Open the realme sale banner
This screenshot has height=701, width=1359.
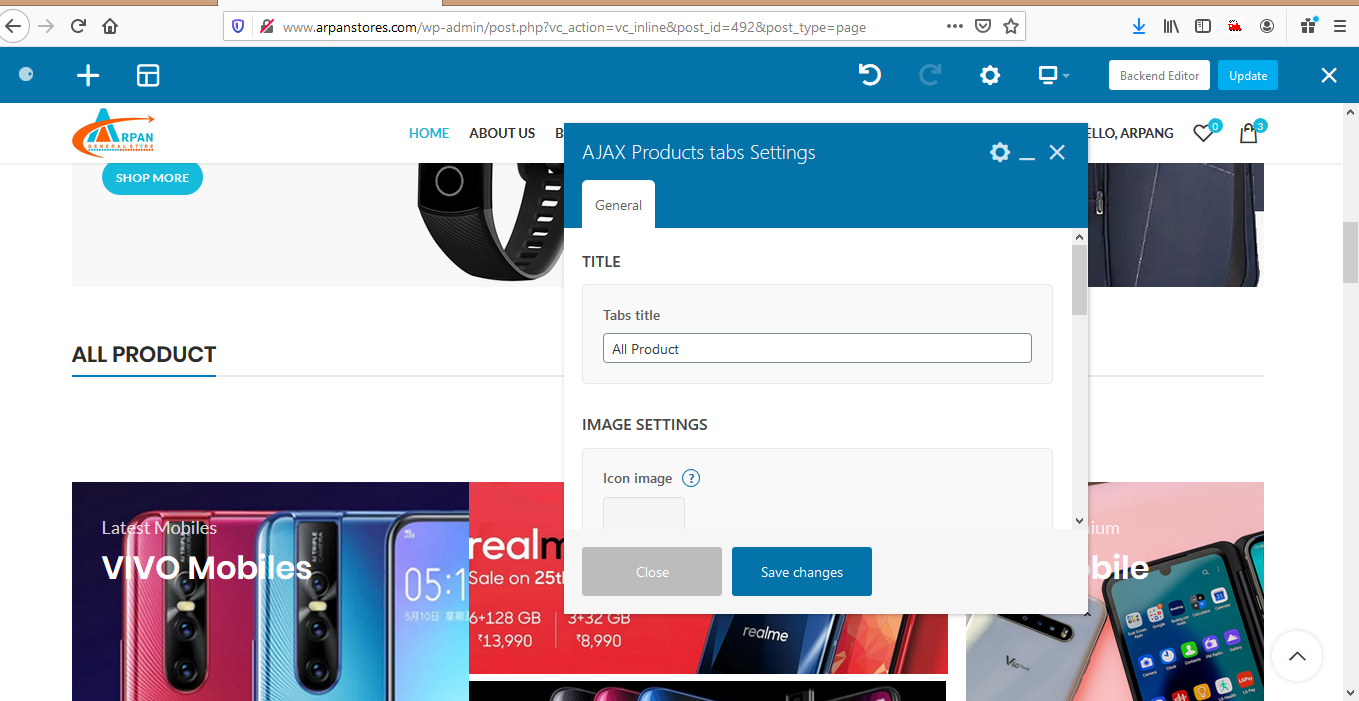pos(708,577)
